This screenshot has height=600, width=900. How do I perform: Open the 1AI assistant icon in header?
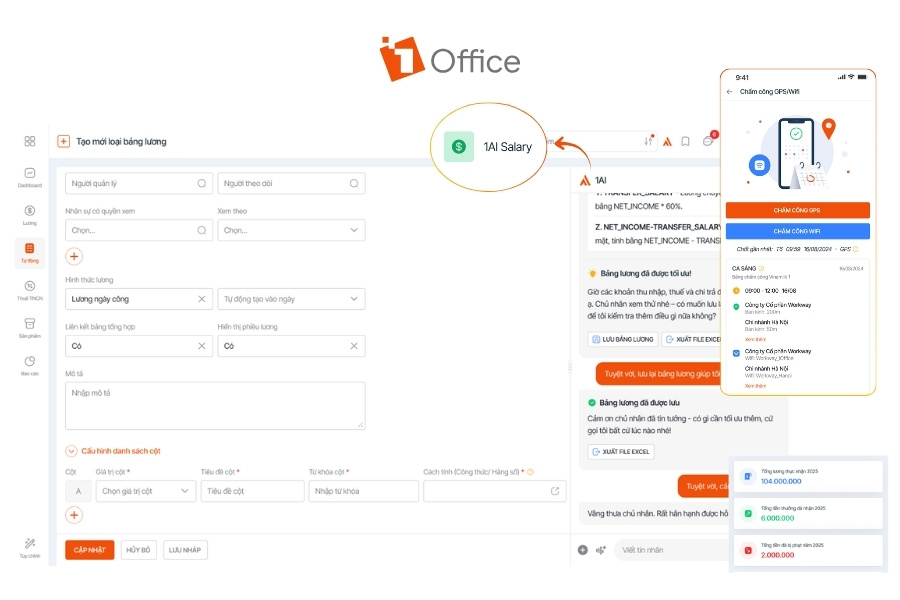pyautogui.click(x=667, y=141)
